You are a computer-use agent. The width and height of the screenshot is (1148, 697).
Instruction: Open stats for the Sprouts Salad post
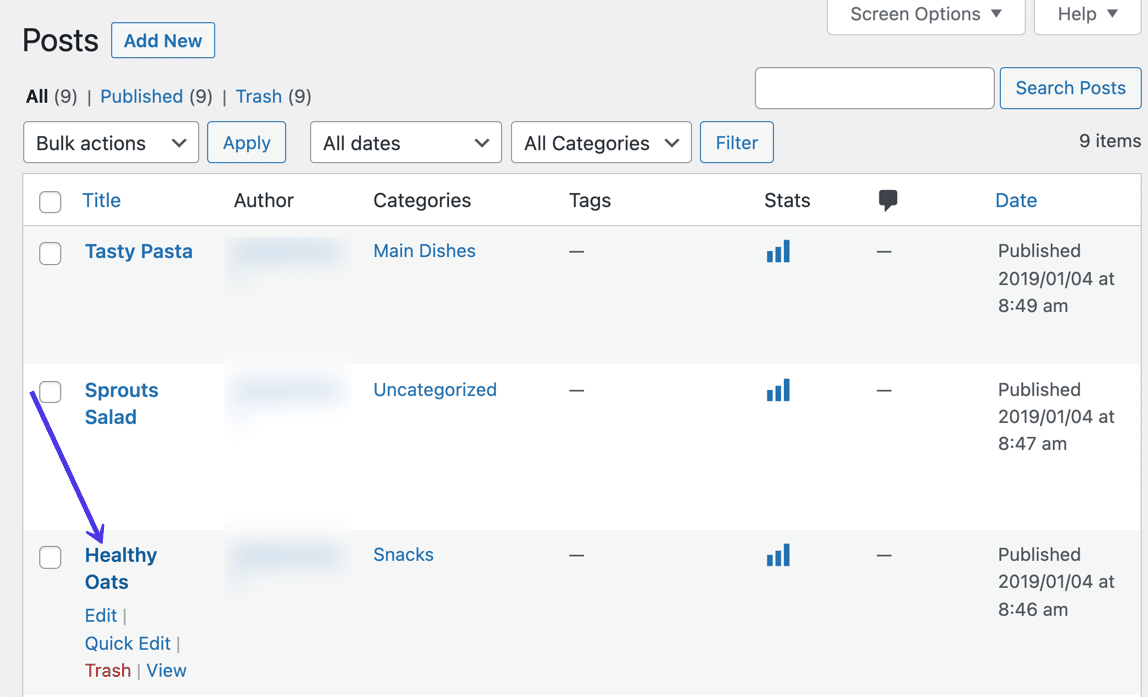[x=778, y=390]
